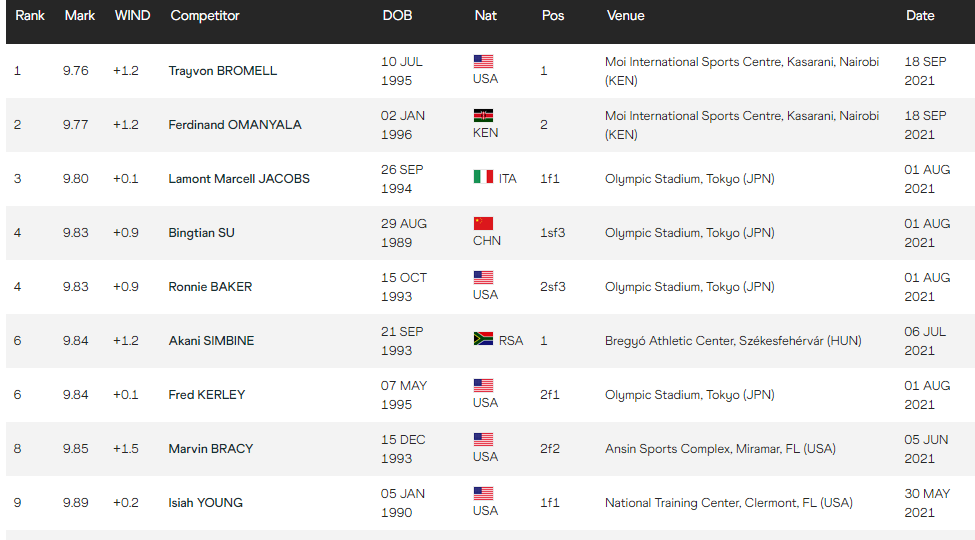Click the China flag for Bingtian Su
The height and width of the screenshot is (540, 975).
tap(483, 223)
